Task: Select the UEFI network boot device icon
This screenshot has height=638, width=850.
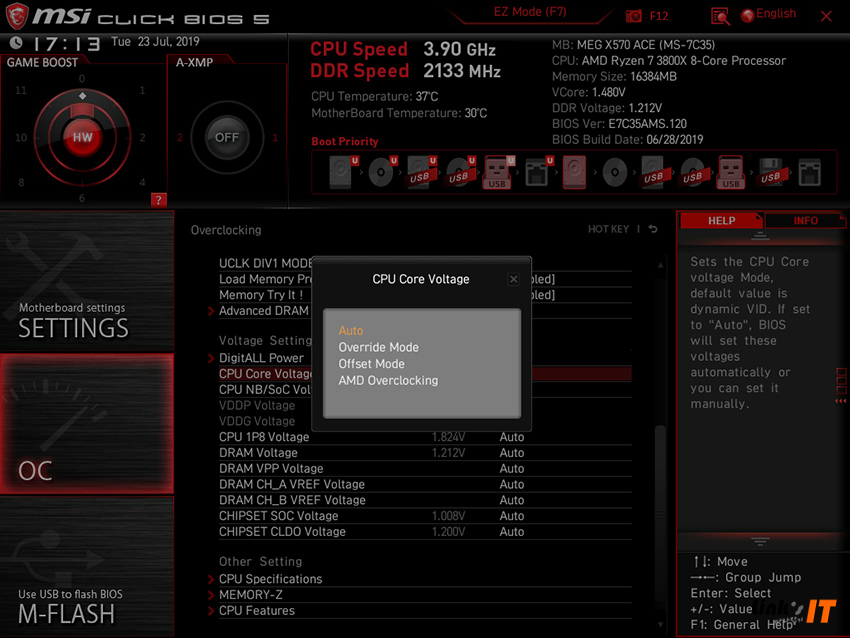Action: click(538, 172)
